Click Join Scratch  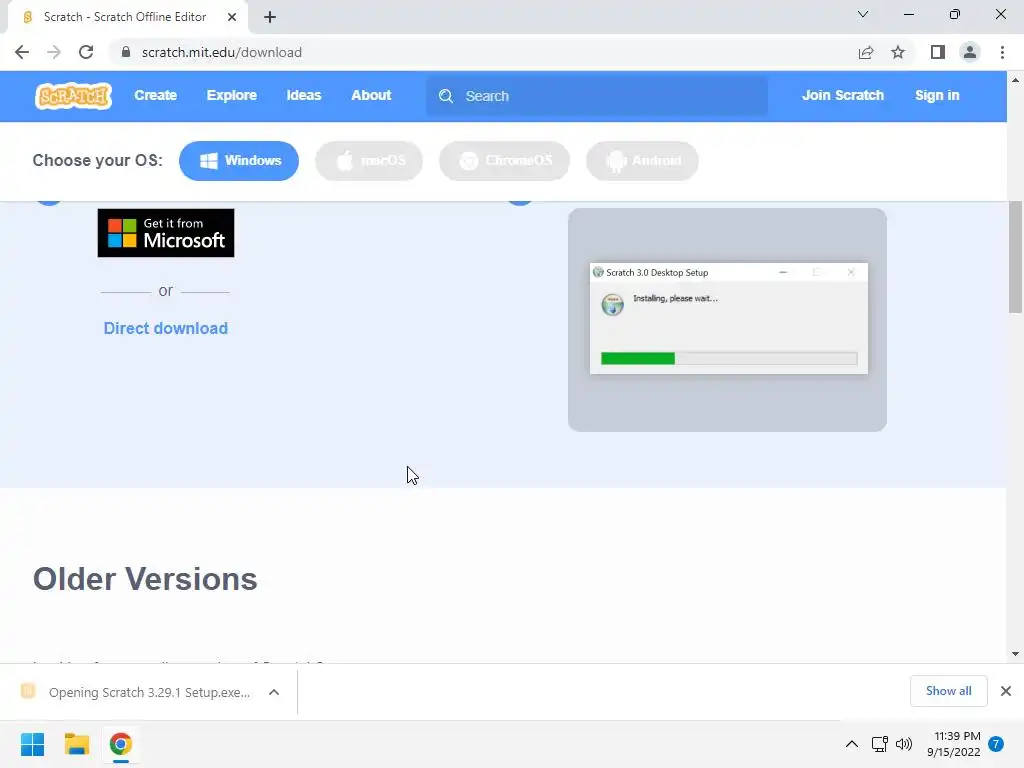[x=842, y=95]
